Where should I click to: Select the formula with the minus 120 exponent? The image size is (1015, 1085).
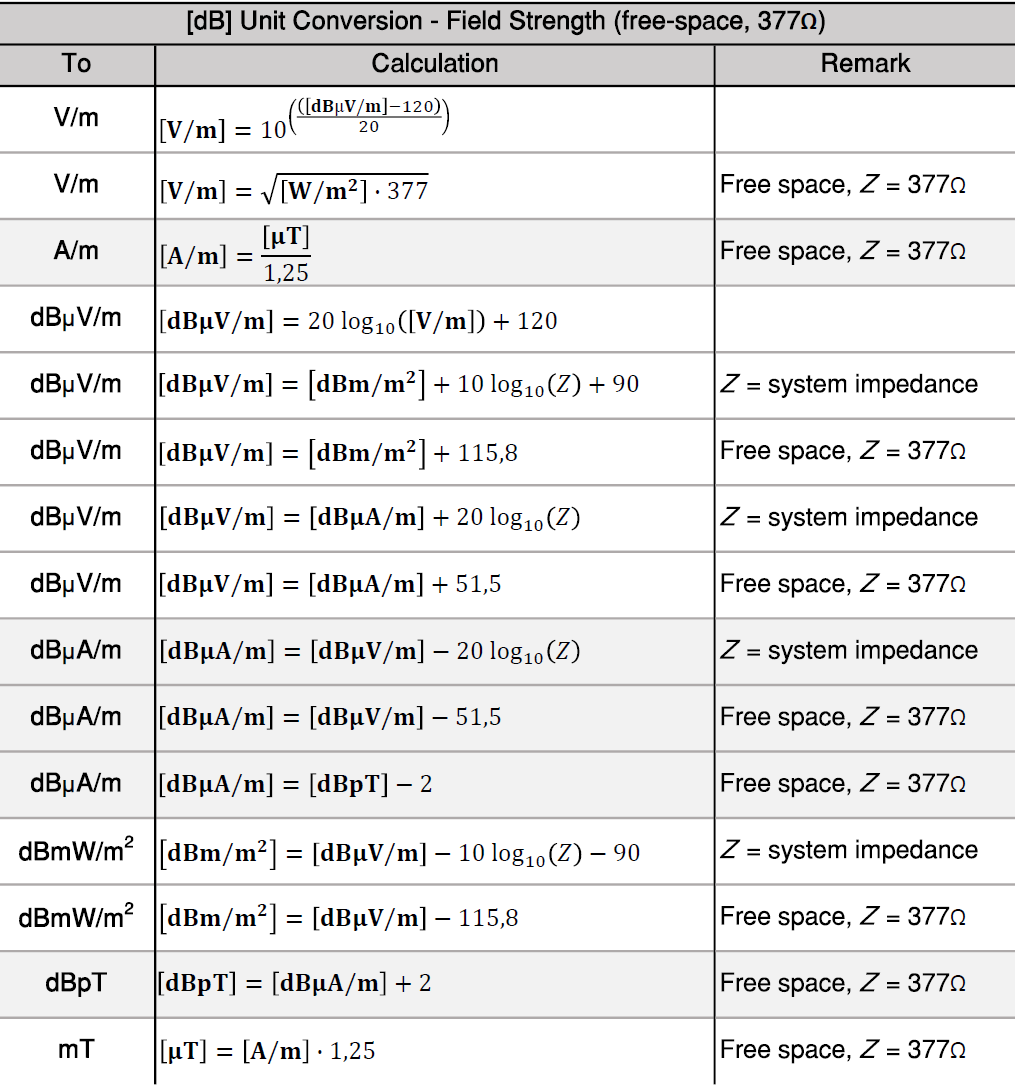[305, 120]
